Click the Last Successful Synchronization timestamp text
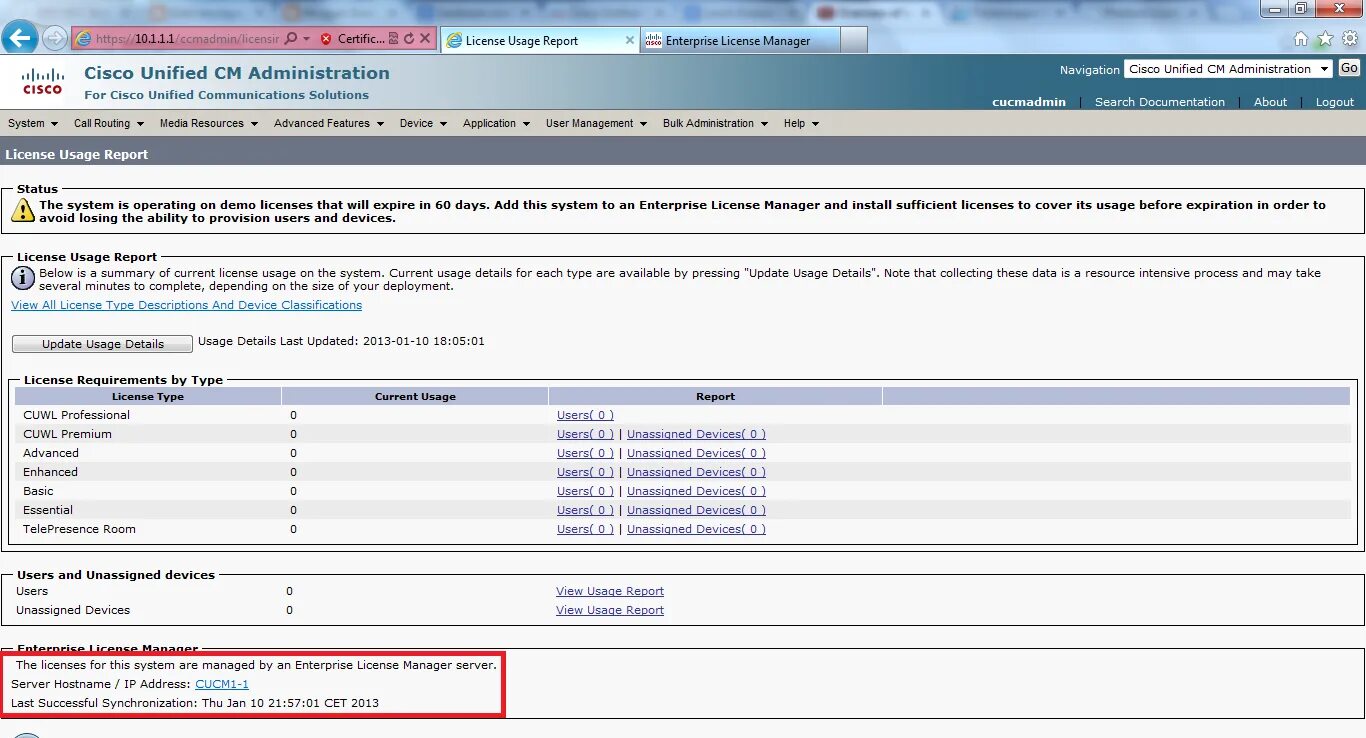The image size is (1366, 738). (290, 703)
